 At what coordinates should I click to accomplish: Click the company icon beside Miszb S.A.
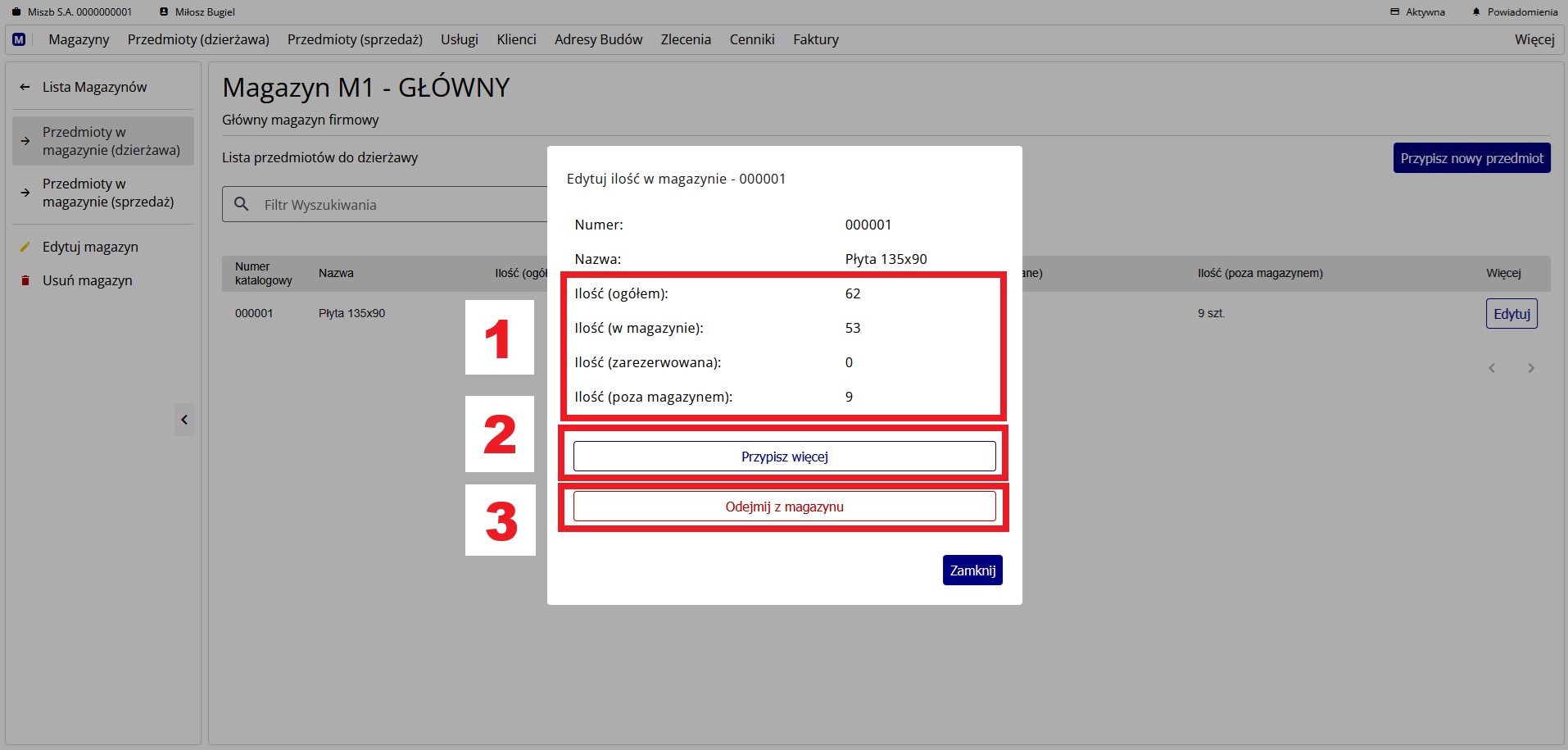click(x=16, y=12)
